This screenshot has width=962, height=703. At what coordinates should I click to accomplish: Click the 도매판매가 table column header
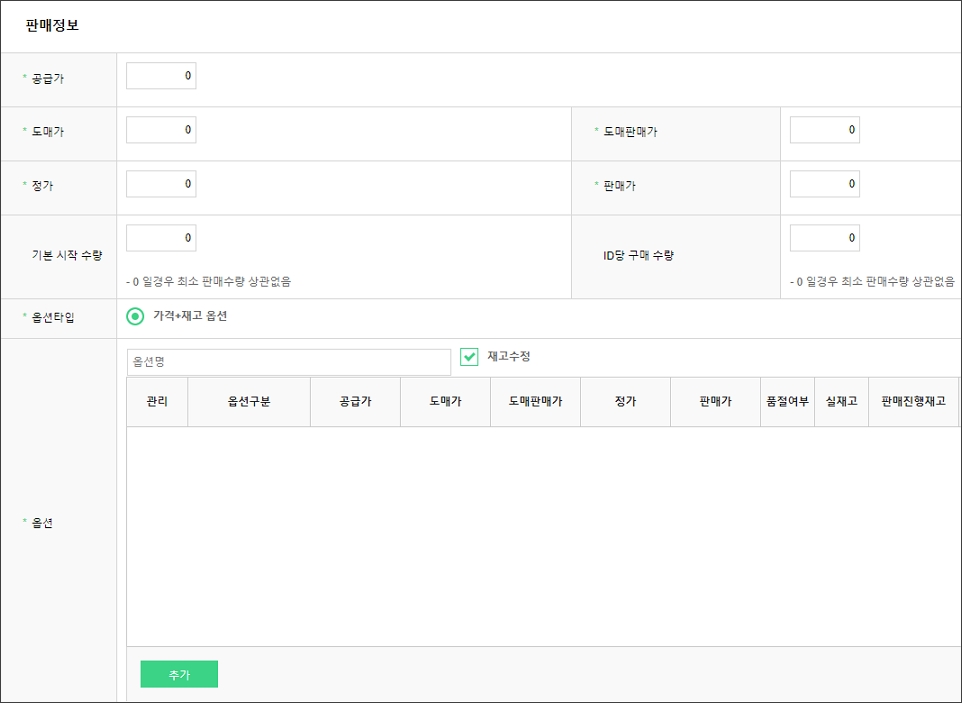click(535, 401)
